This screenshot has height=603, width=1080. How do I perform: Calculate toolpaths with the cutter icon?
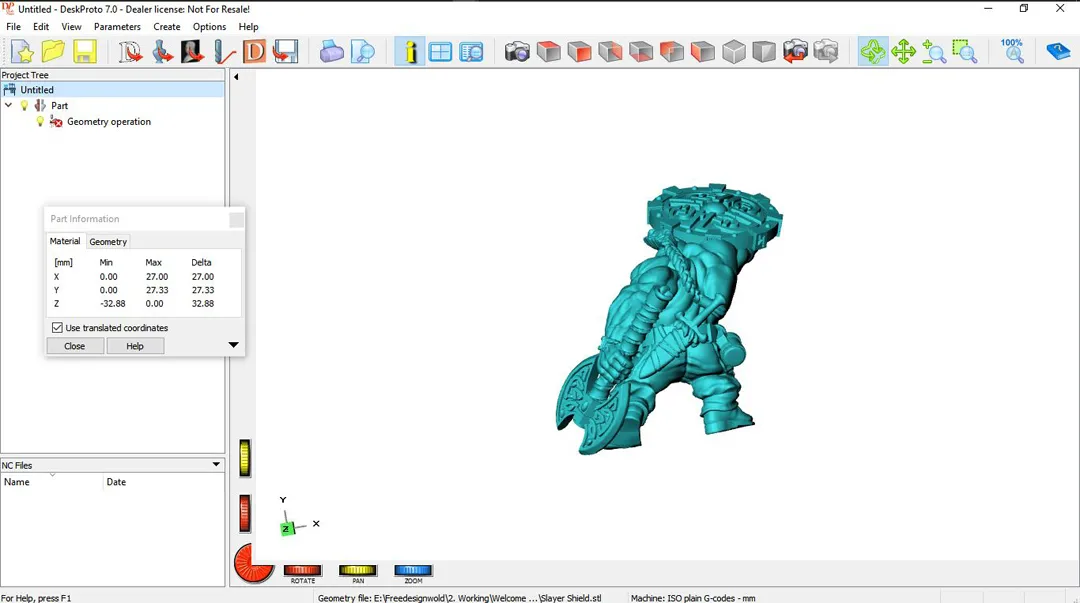[223, 52]
